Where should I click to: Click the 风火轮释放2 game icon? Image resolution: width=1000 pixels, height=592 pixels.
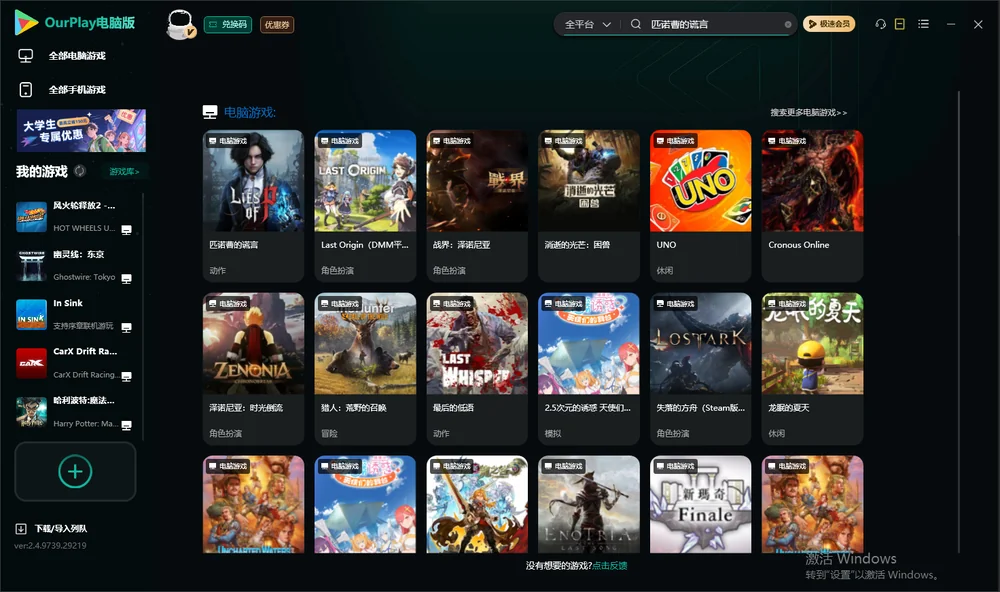pyautogui.click(x=31, y=217)
